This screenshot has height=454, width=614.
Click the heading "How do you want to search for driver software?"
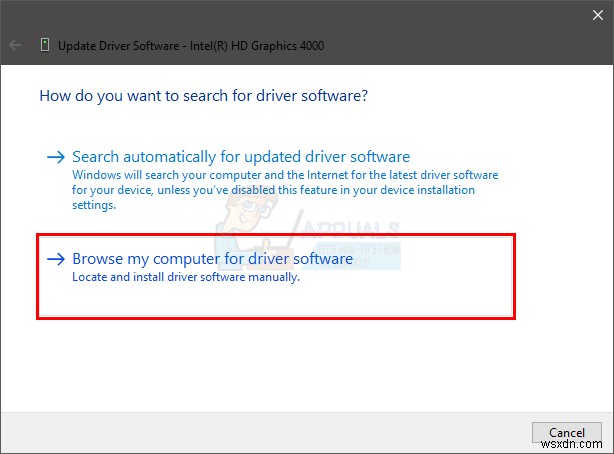pos(204,96)
